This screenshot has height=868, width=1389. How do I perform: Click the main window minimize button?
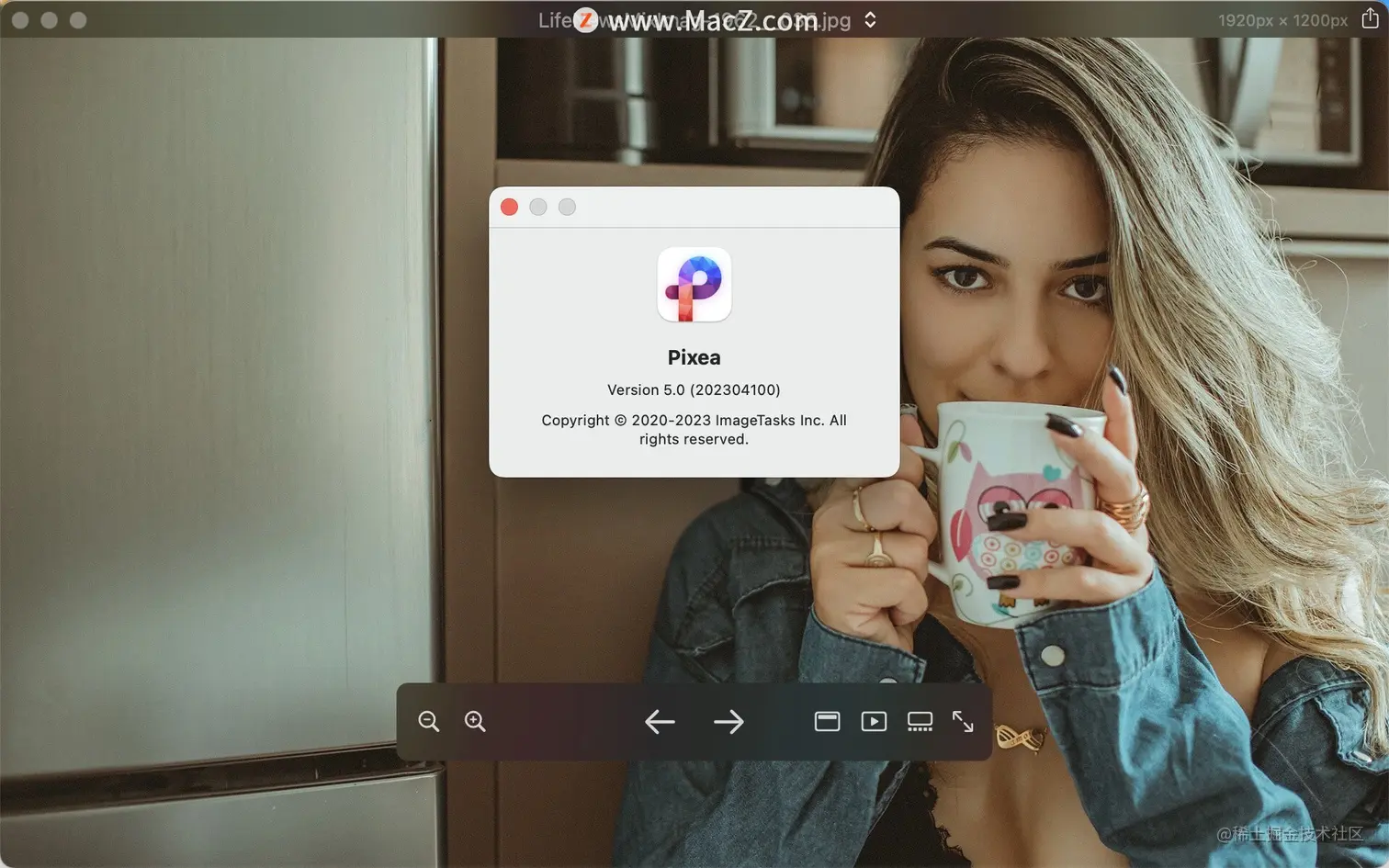coord(50,20)
